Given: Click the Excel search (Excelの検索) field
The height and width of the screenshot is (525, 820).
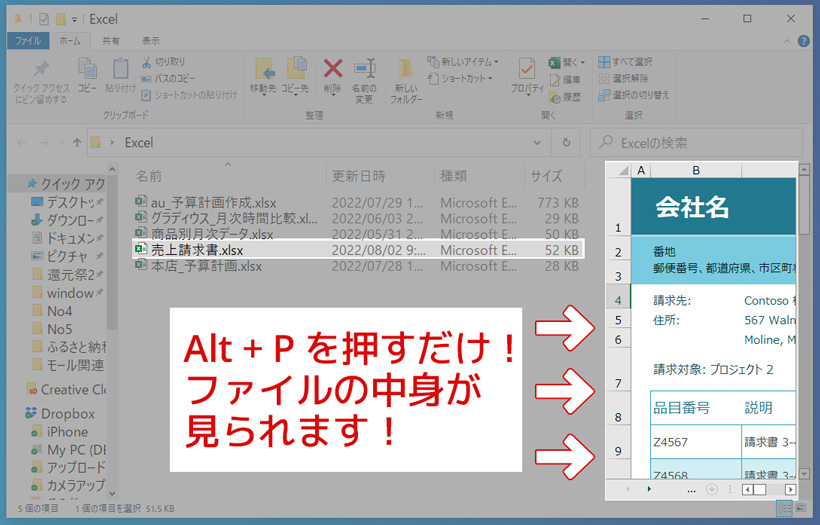Looking at the screenshot, I should 696,143.
